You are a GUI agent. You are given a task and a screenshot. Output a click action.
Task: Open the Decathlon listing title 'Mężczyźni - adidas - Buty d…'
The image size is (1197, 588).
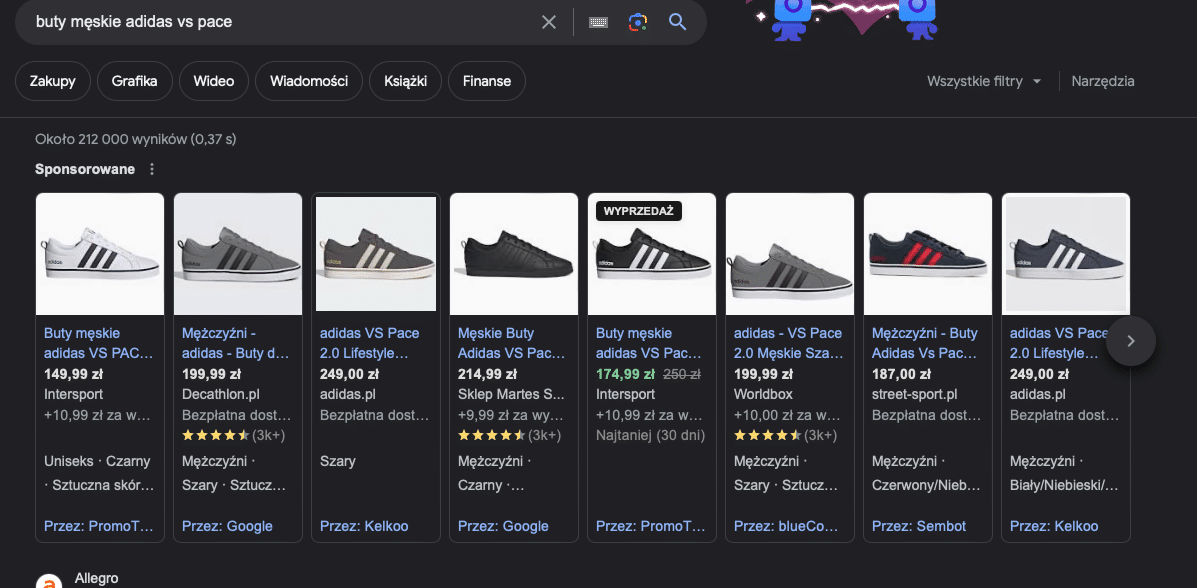(235, 344)
